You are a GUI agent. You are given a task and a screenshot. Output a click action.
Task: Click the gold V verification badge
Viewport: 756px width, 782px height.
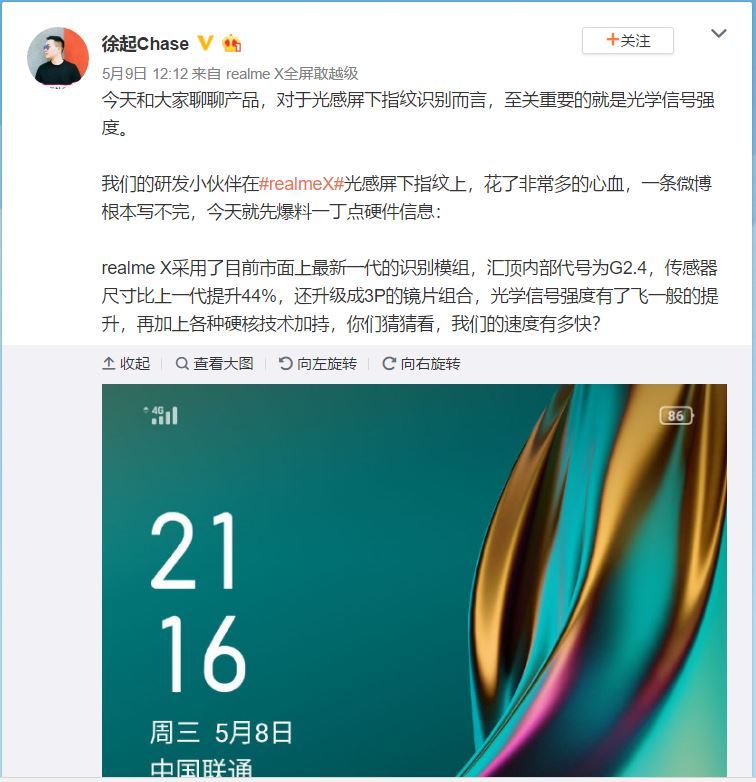tap(205, 43)
